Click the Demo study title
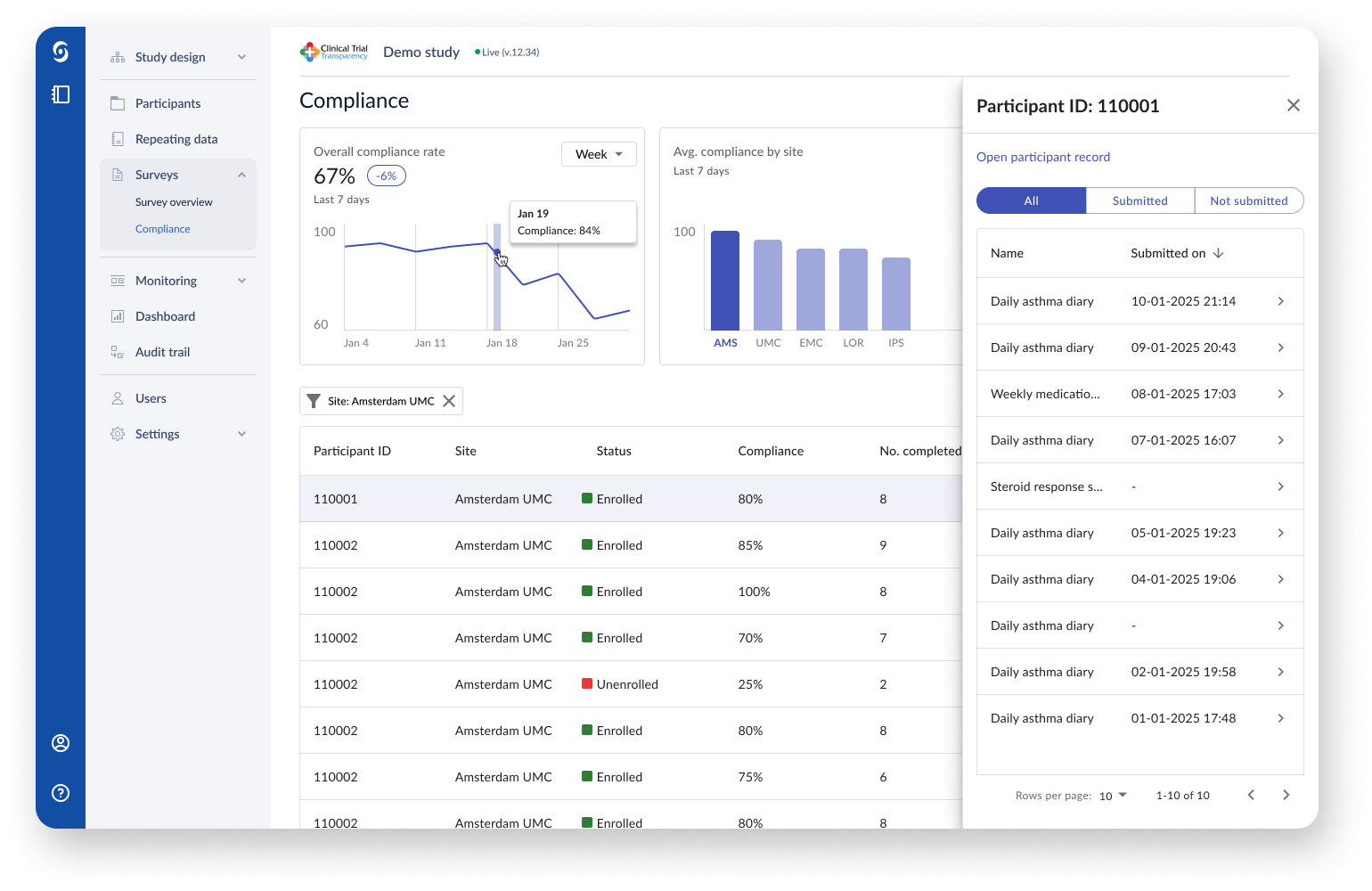Viewport: 1372px width, 891px height. point(421,52)
